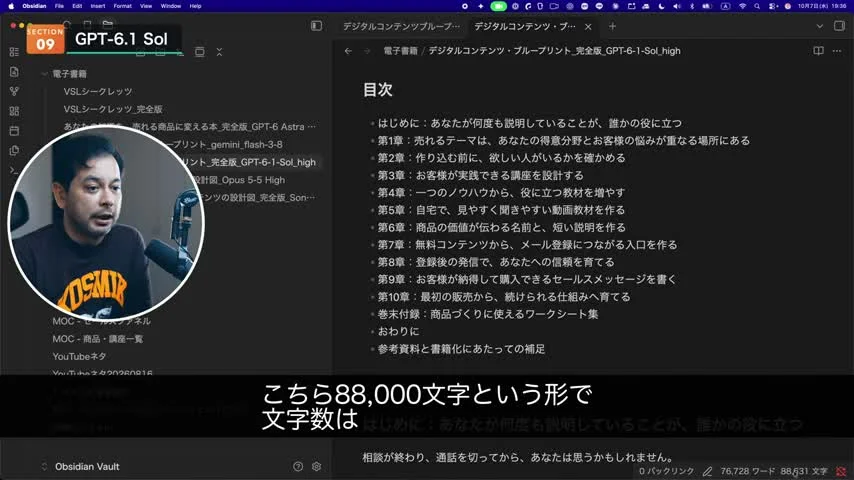Open the tab list dropdown chevron
The image size is (854, 480).
pyautogui.click(x=820, y=26)
